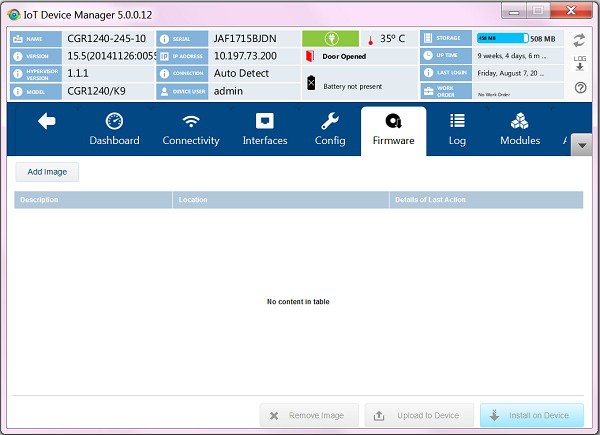
Task: Open help with the question mark icon
Action: 580,88
